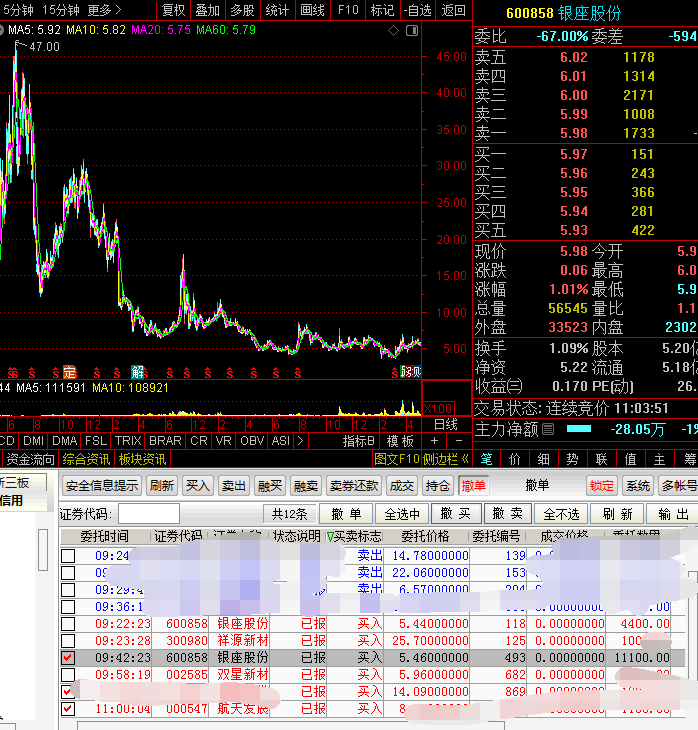Select the 笔 tab in the quote panel
This screenshot has height=730, width=698.
pyautogui.click(x=486, y=460)
